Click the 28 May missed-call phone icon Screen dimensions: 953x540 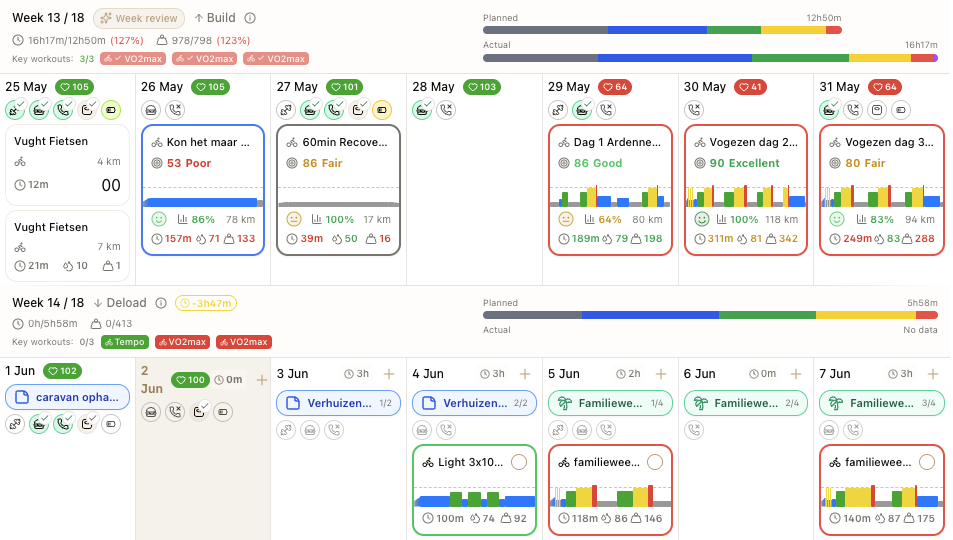(446, 110)
